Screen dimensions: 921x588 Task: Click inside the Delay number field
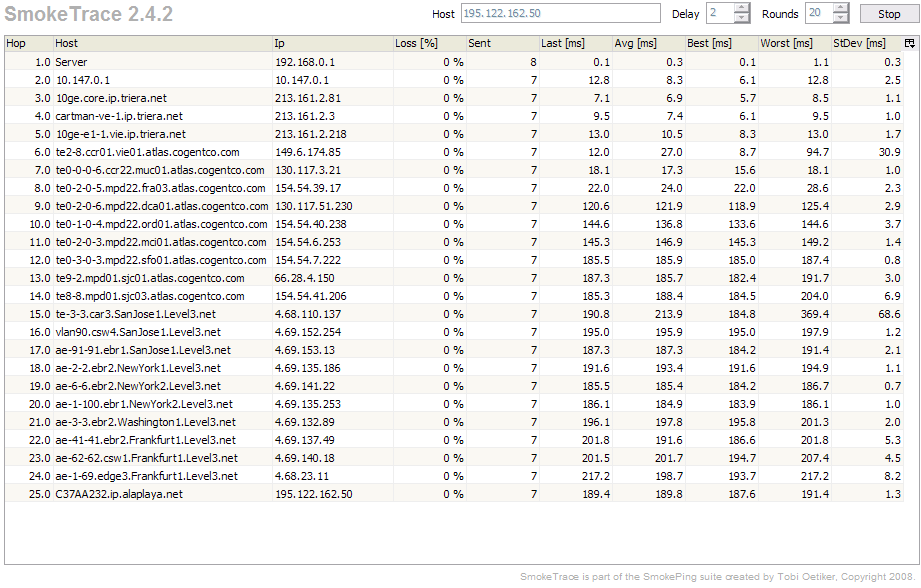click(720, 14)
